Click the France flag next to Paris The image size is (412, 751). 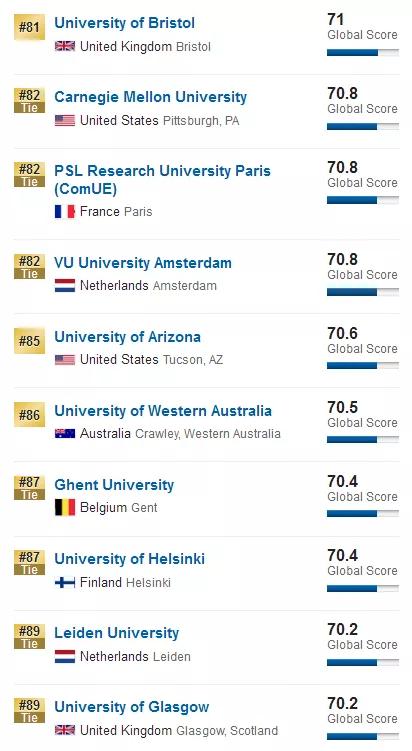point(65,212)
